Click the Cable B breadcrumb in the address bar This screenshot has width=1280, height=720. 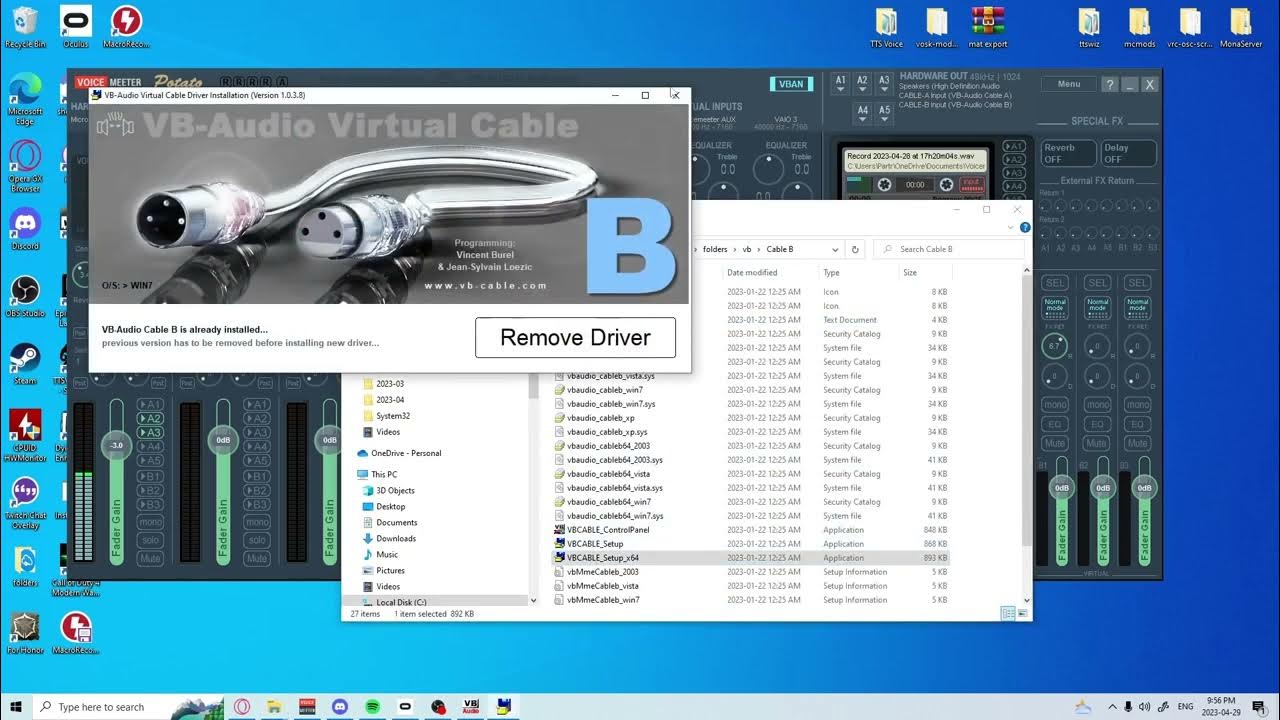tap(780, 249)
